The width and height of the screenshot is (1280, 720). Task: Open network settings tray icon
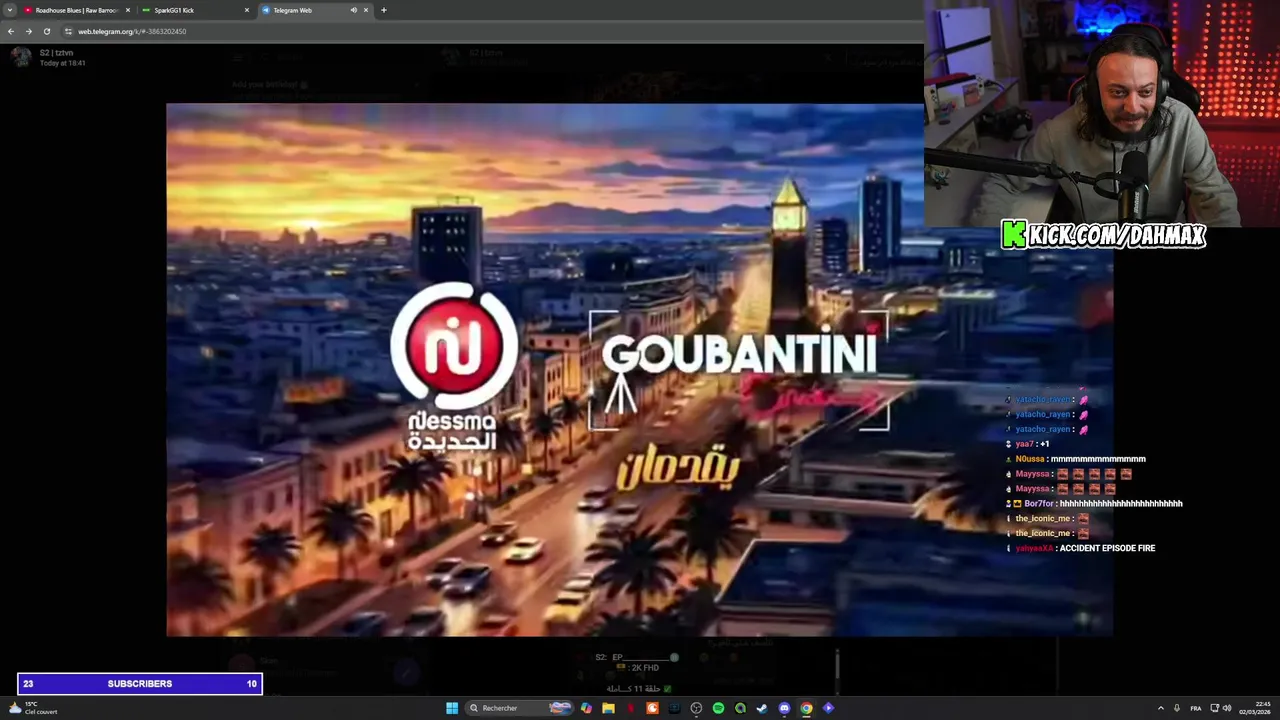[1215, 708]
